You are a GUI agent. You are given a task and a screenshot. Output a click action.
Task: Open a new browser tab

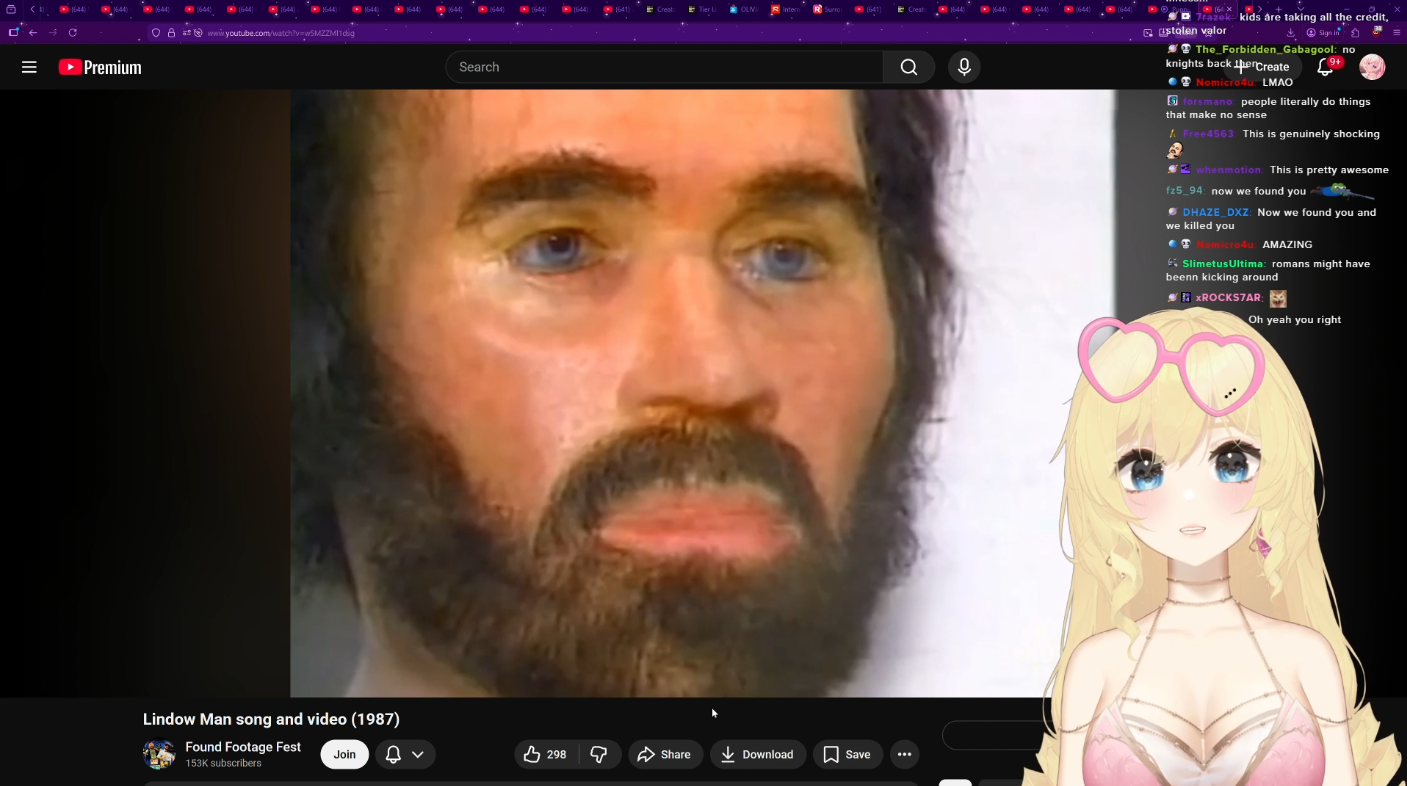click(1278, 9)
